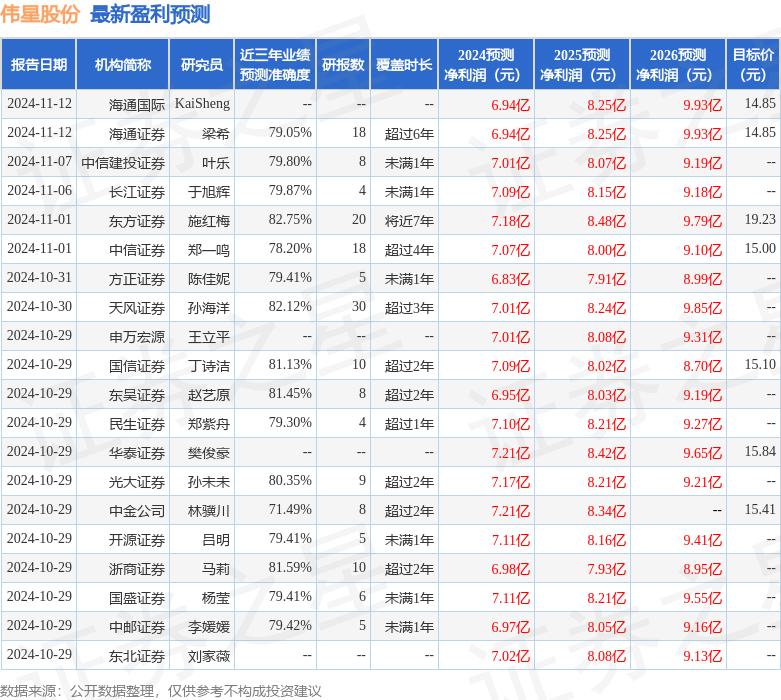Screen dimensions: 781x700
Task: Click researcher 吕明
Action: (x=216, y=540)
